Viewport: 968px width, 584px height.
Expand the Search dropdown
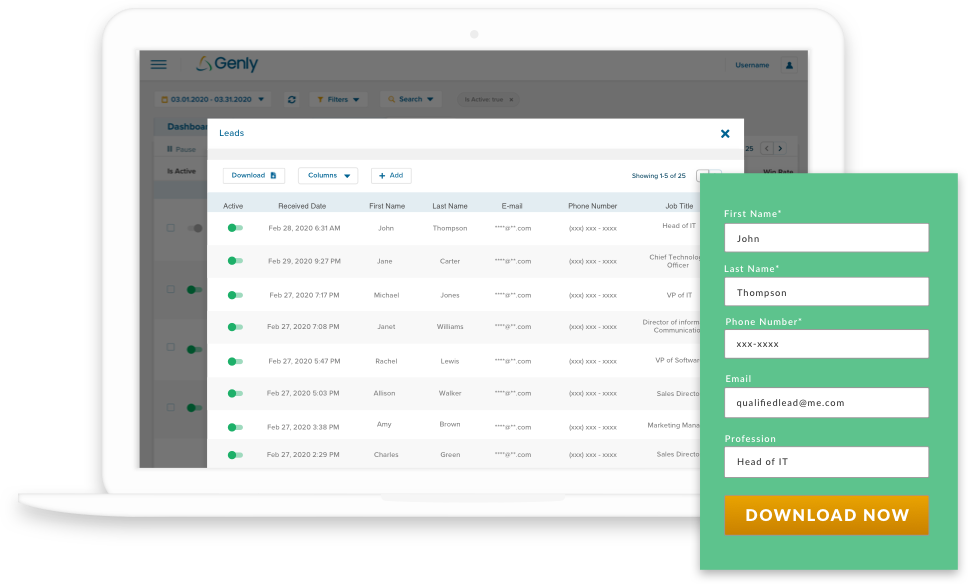pyautogui.click(x=411, y=100)
